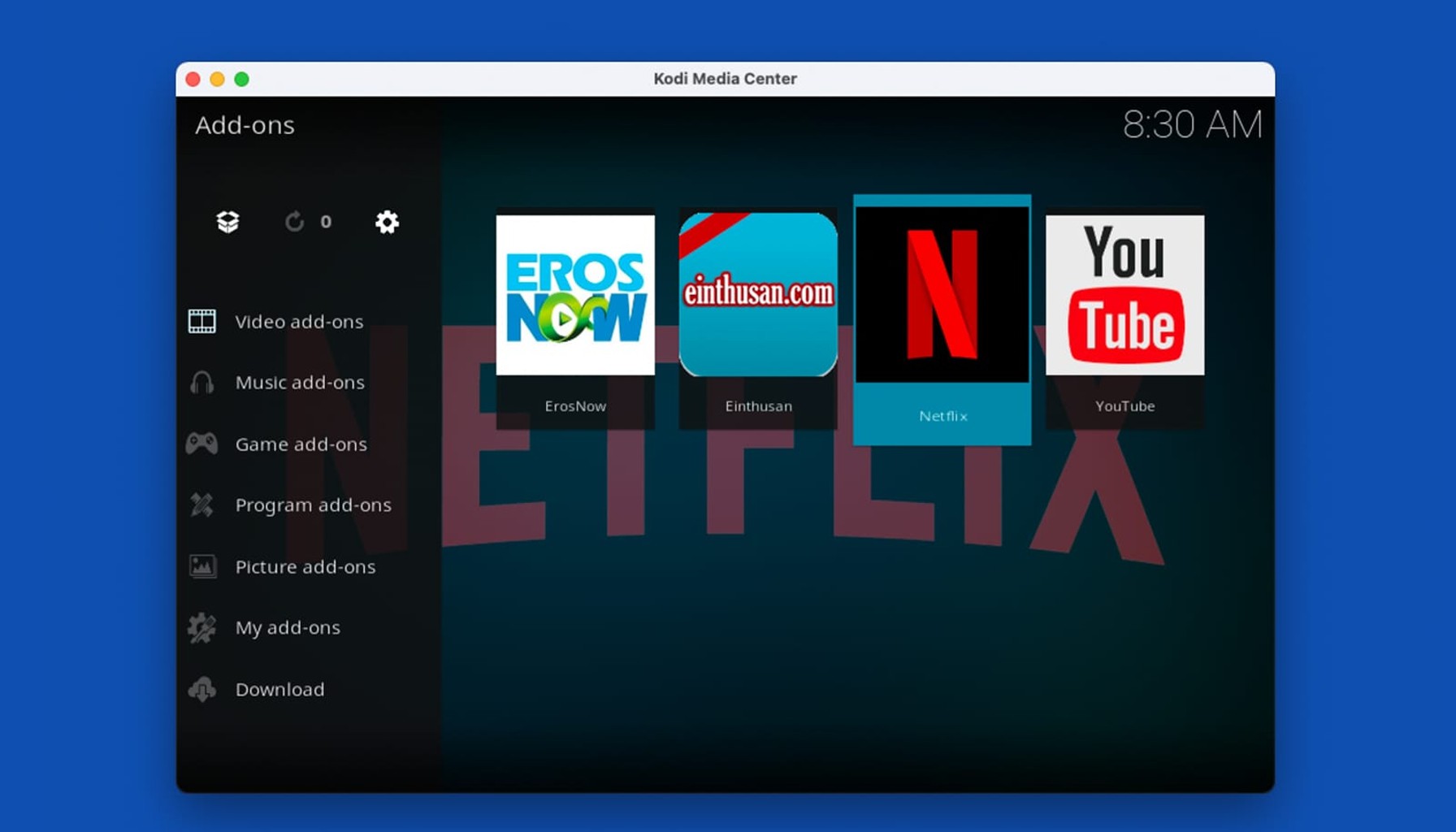The height and width of the screenshot is (832, 1456).
Task: Click the film strip Video add-ons icon
Action: [202, 321]
